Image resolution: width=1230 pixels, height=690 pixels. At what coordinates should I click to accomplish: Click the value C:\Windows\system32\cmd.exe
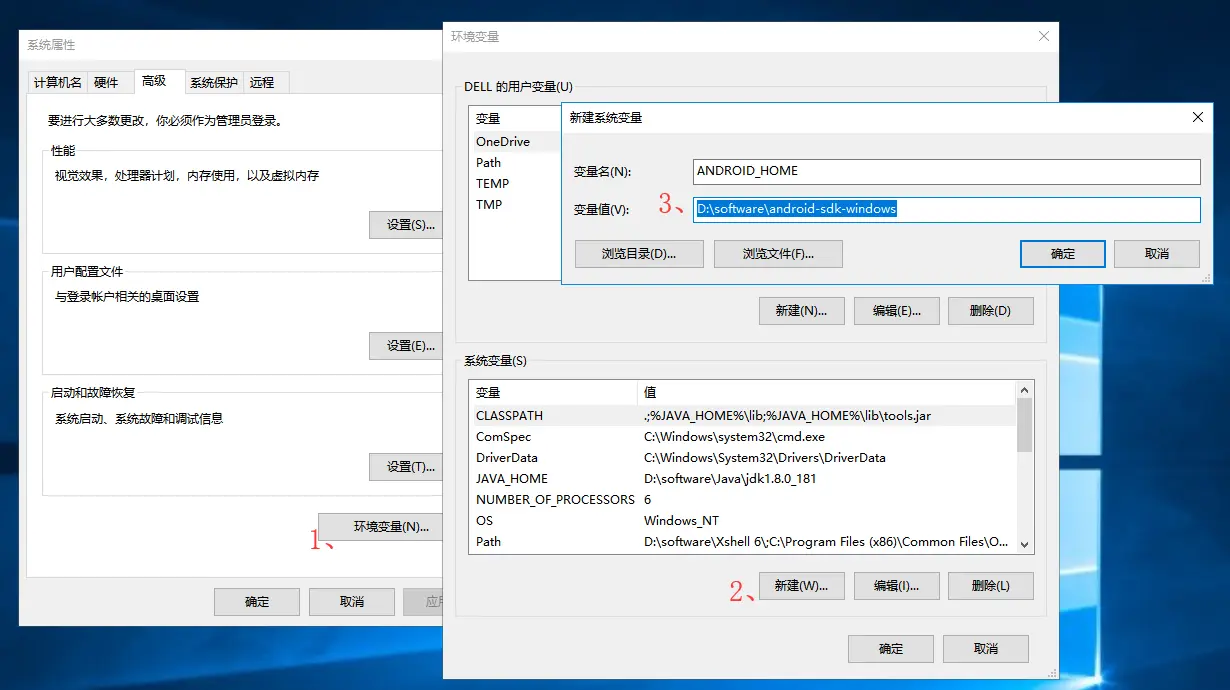click(x=734, y=437)
